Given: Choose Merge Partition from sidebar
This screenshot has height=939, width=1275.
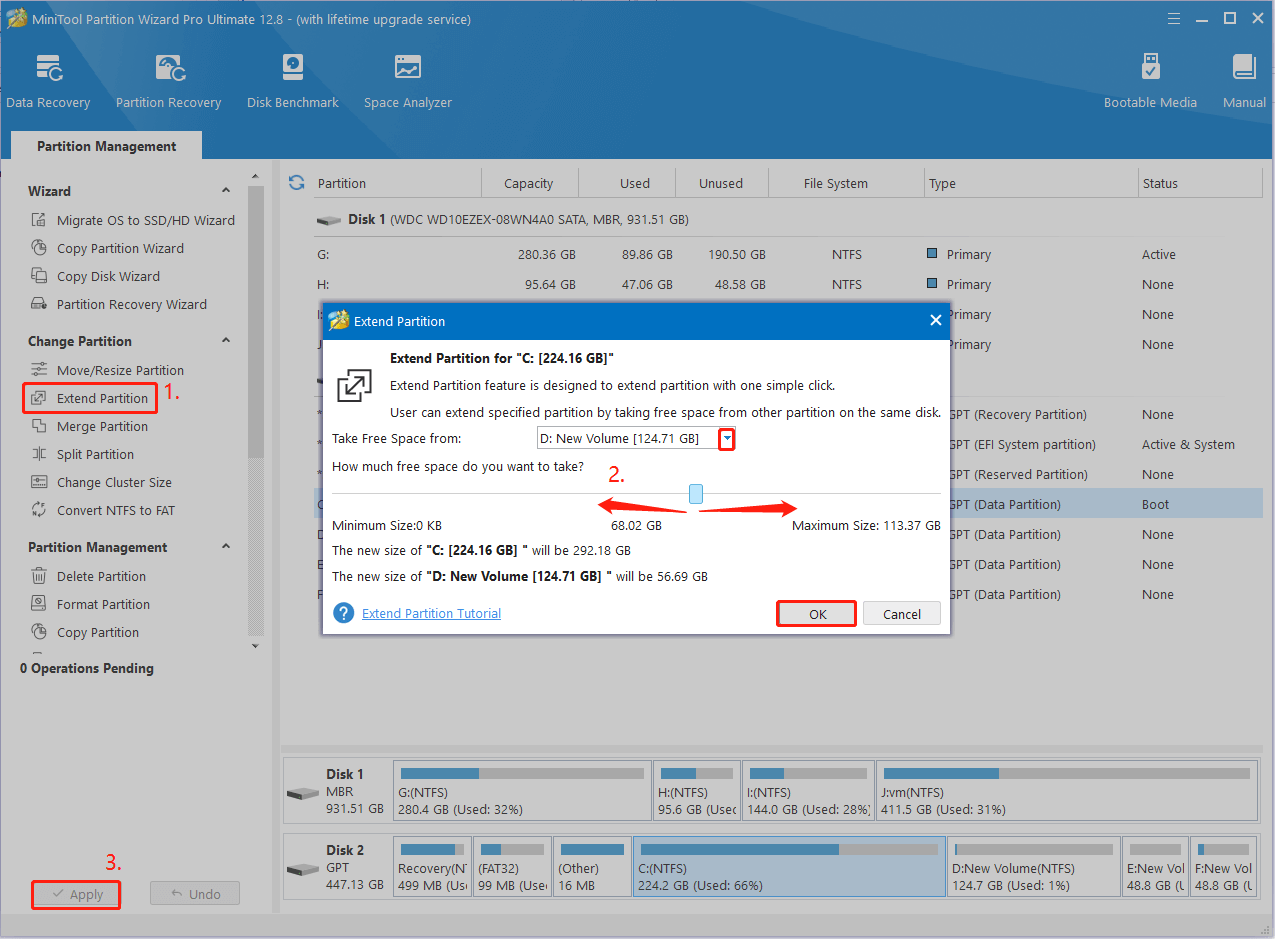Looking at the screenshot, I should coord(102,426).
